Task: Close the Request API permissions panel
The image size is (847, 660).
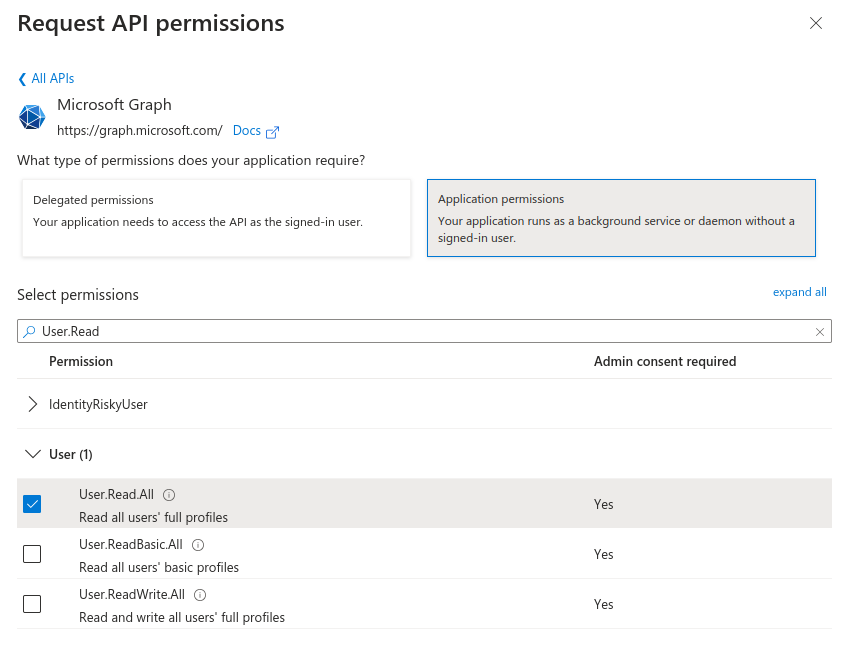Action: 816,24
